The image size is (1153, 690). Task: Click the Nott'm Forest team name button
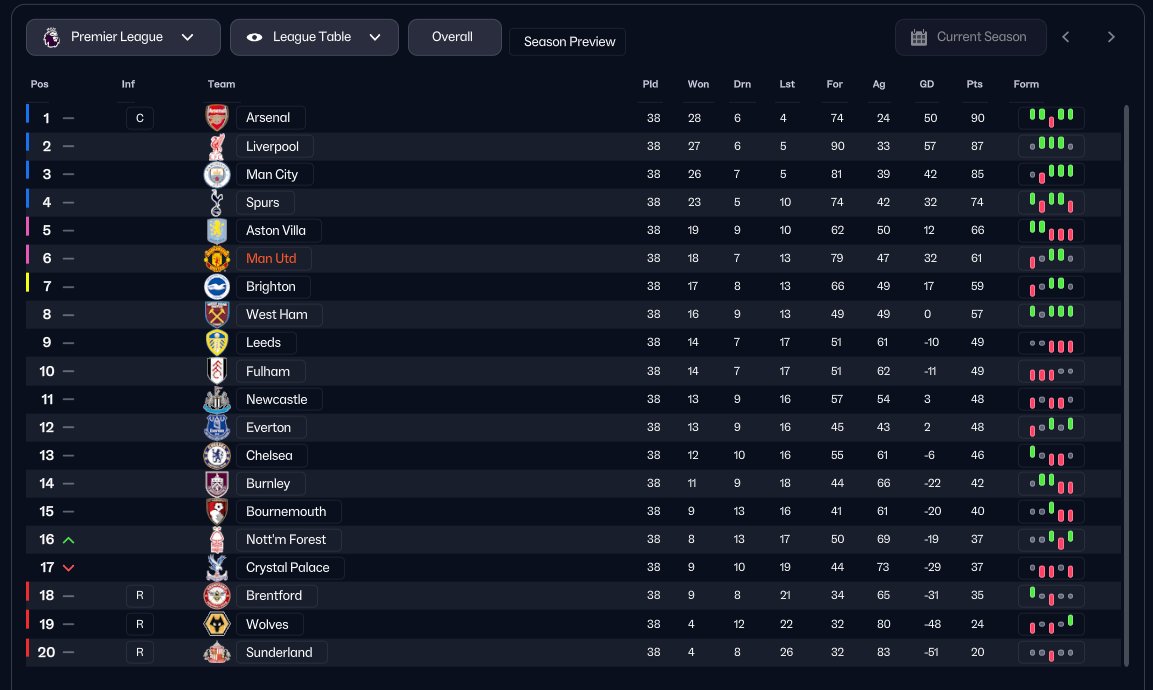pos(288,540)
